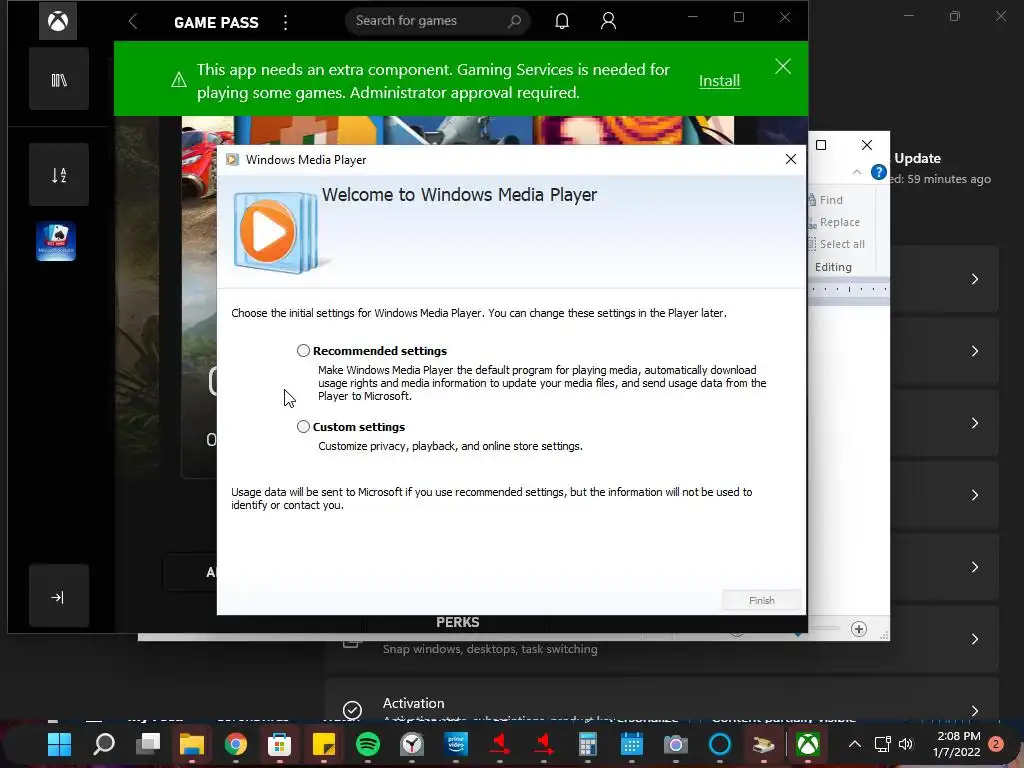Click Install link in Gaming Services banner

(719, 81)
